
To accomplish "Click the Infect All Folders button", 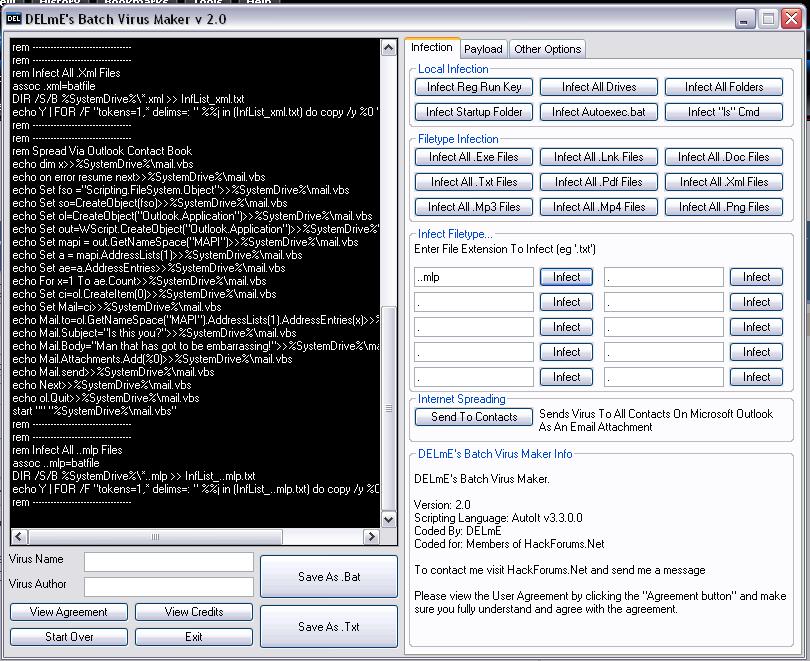I will (724, 87).
